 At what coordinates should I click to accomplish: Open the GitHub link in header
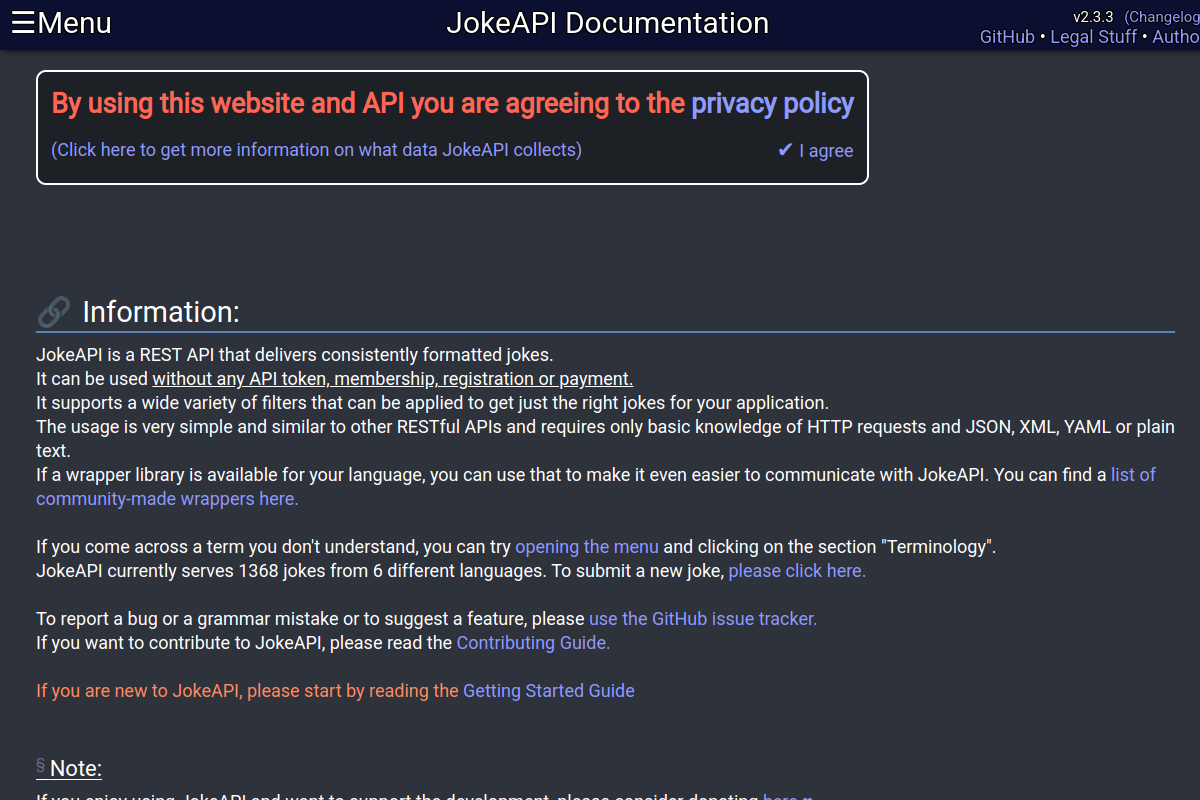1007,37
